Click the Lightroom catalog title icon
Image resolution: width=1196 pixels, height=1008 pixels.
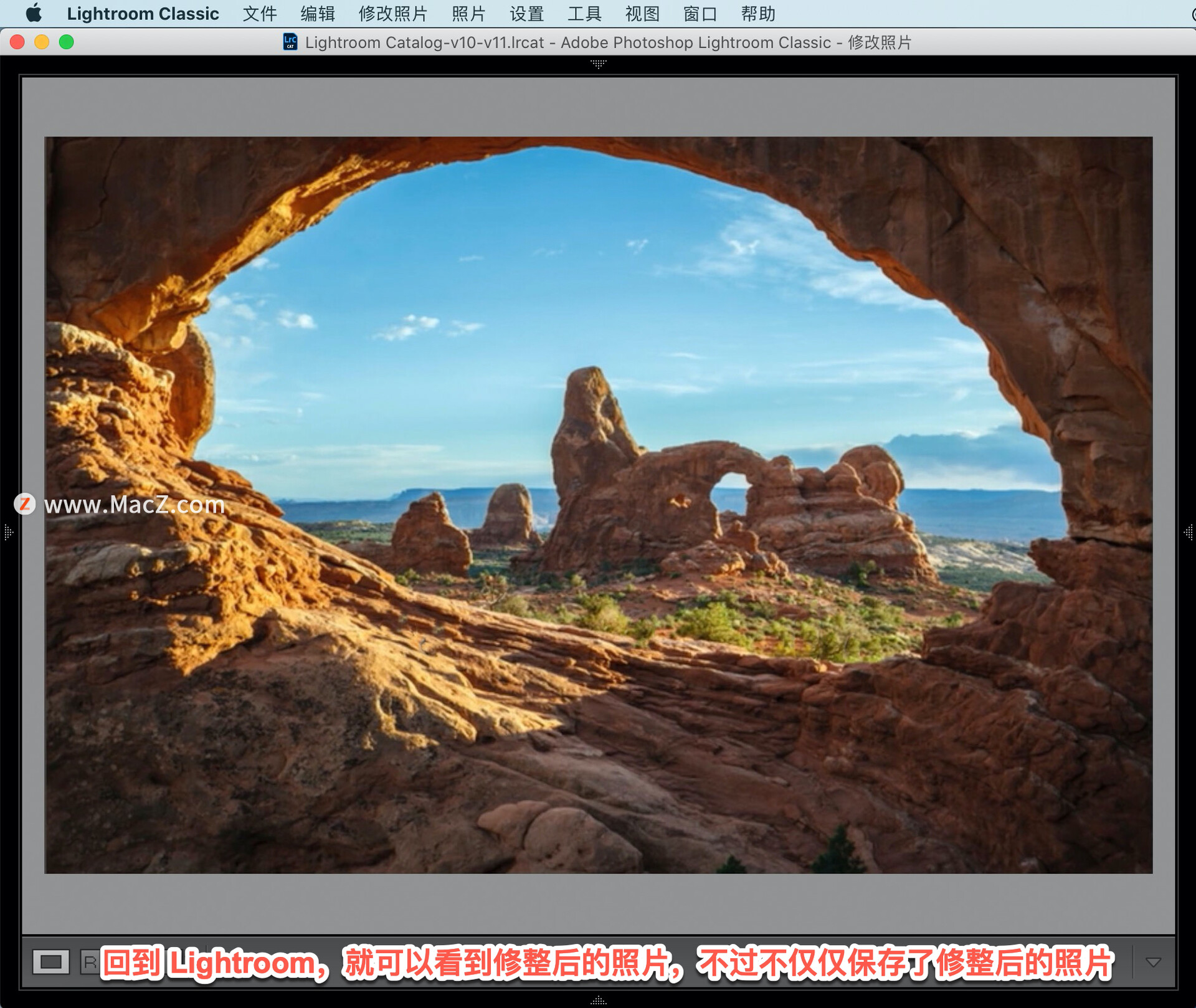290,42
